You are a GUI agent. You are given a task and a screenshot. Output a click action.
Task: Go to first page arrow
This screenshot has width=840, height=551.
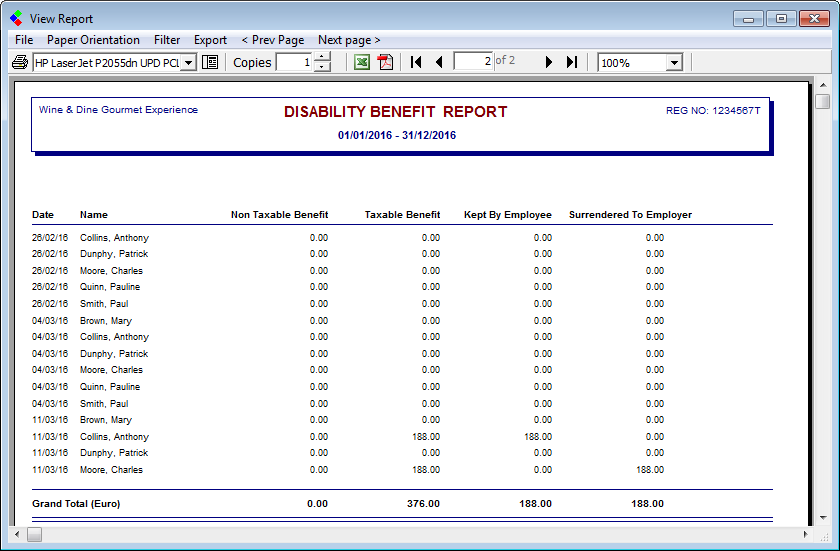click(416, 63)
